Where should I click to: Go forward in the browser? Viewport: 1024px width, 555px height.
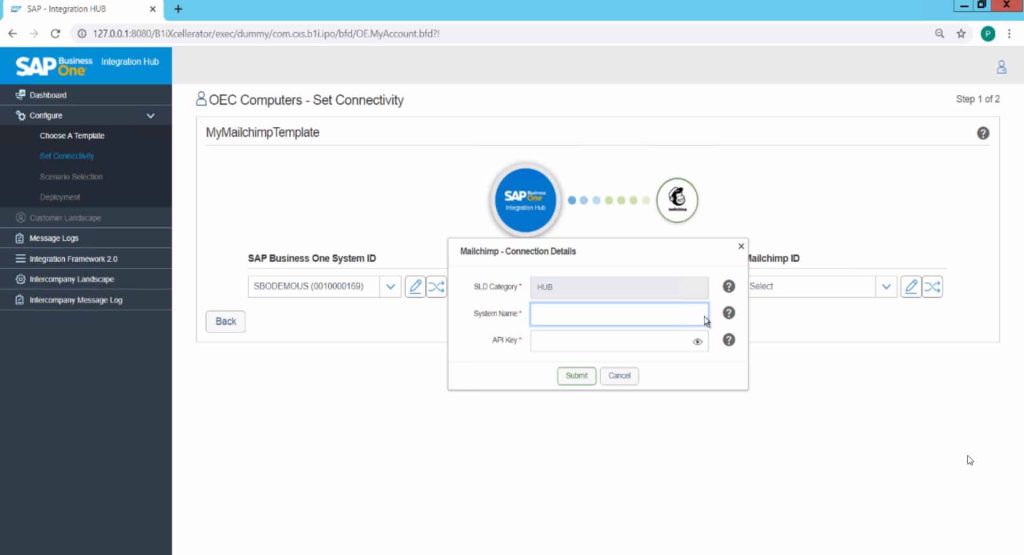(34, 33)
